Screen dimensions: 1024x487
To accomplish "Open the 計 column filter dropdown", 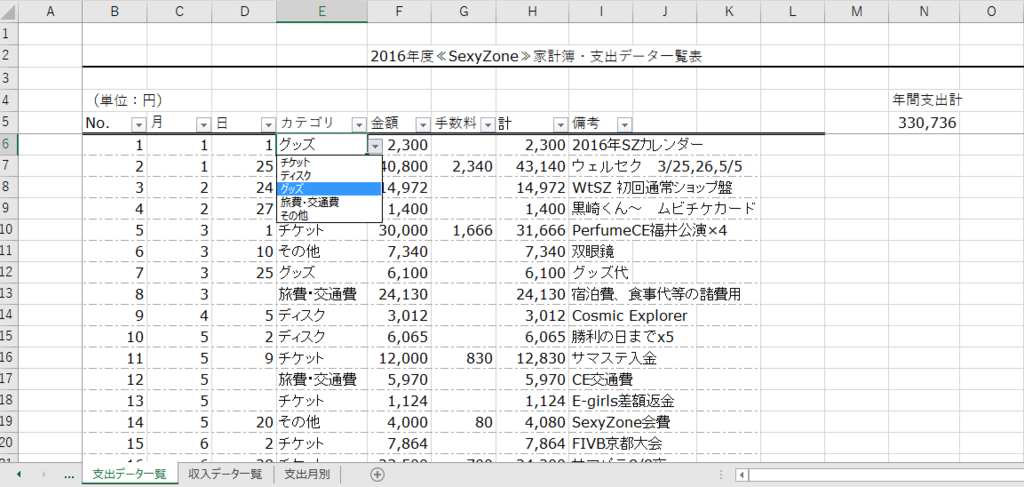I will pos(561,124).
